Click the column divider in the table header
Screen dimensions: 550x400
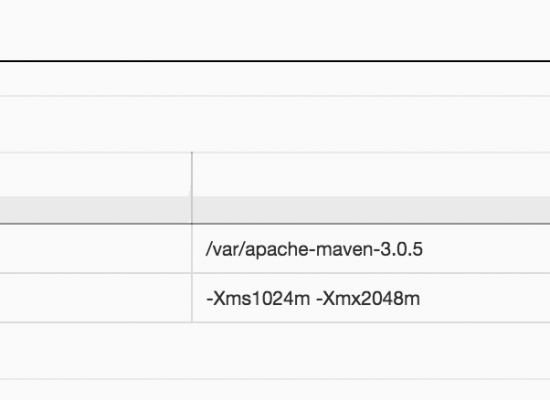click(192, 188)
